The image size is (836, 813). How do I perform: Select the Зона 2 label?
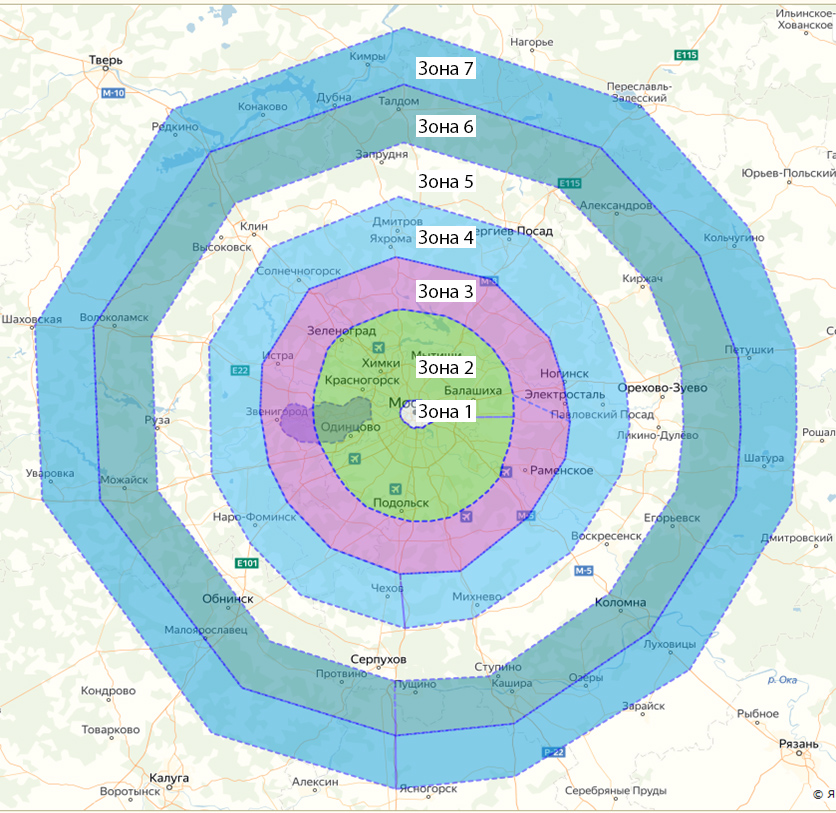click(x=446, y=367)
